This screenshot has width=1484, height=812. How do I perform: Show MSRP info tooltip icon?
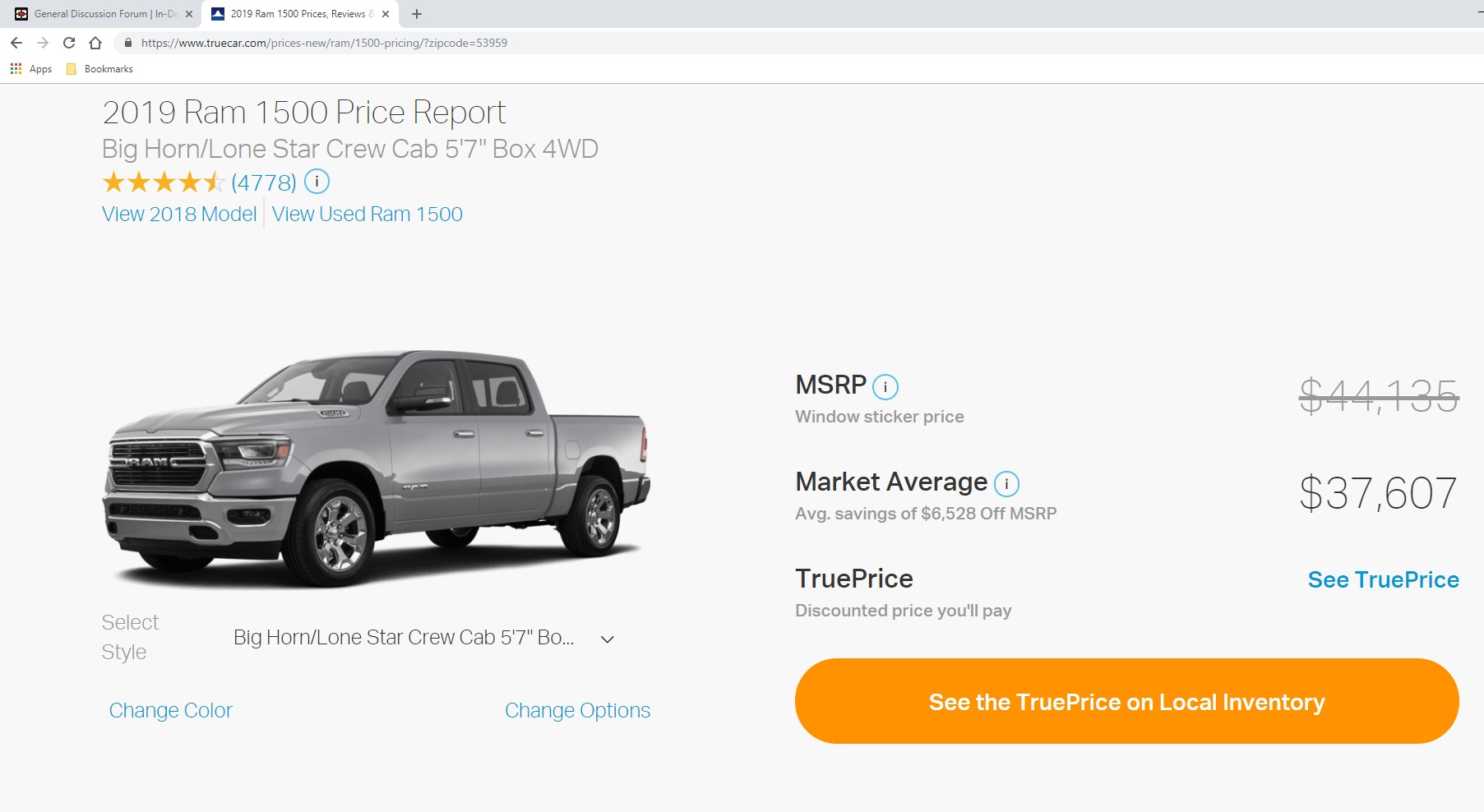coord(885,386)
